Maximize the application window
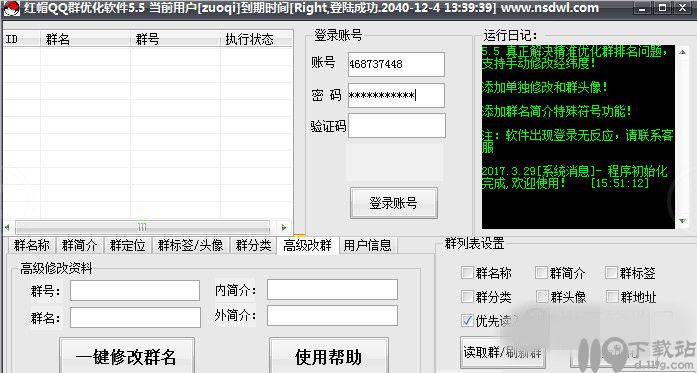697x373 pixels. [662, 8]
